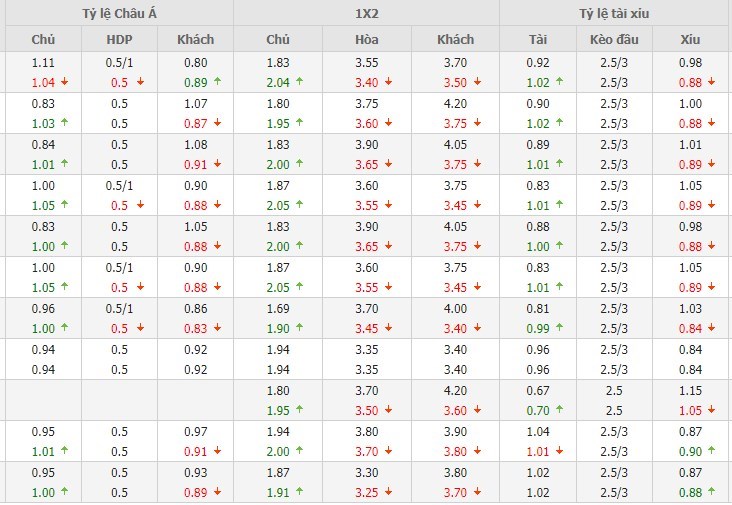Image resolution: width=732 pixels, height=505 pixels.
Task: Click the green up arrow beside 2.04
Action: click(299, 83)
